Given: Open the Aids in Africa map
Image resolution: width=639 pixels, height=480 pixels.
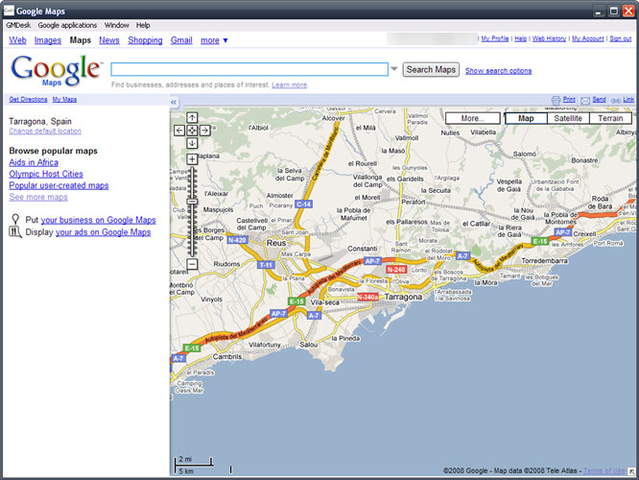Looking at the screenshot, I should click(x=33, y=162).
